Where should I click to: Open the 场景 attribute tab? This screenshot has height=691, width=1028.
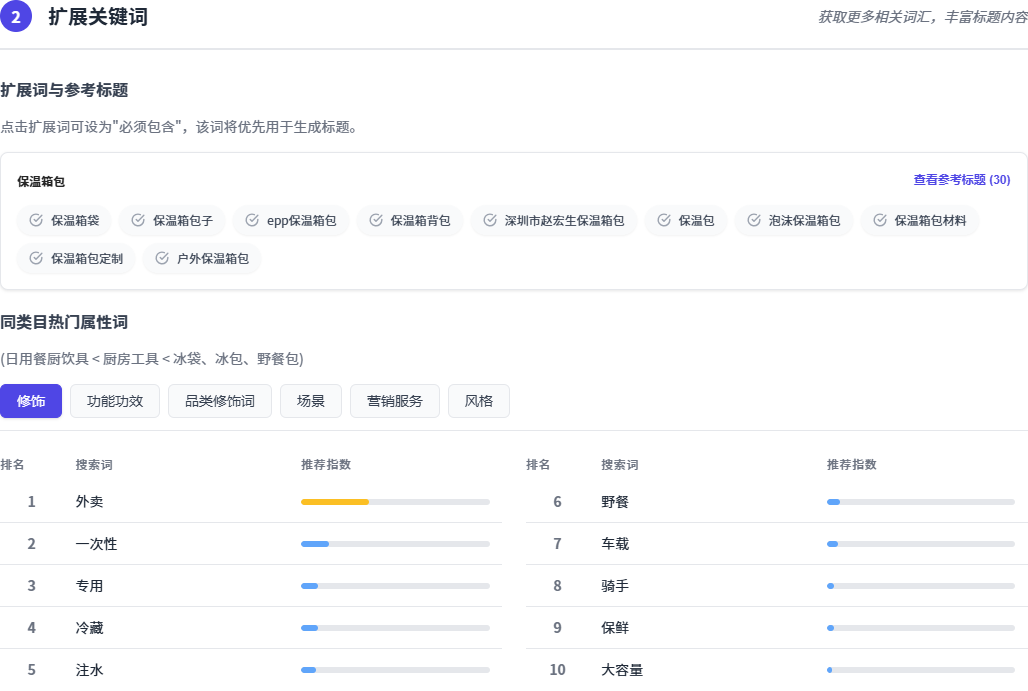[x=311, y=401]
